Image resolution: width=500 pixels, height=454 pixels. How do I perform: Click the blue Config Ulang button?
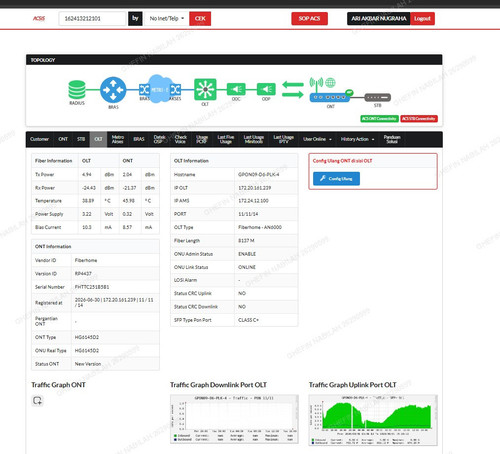pos(336,179)
